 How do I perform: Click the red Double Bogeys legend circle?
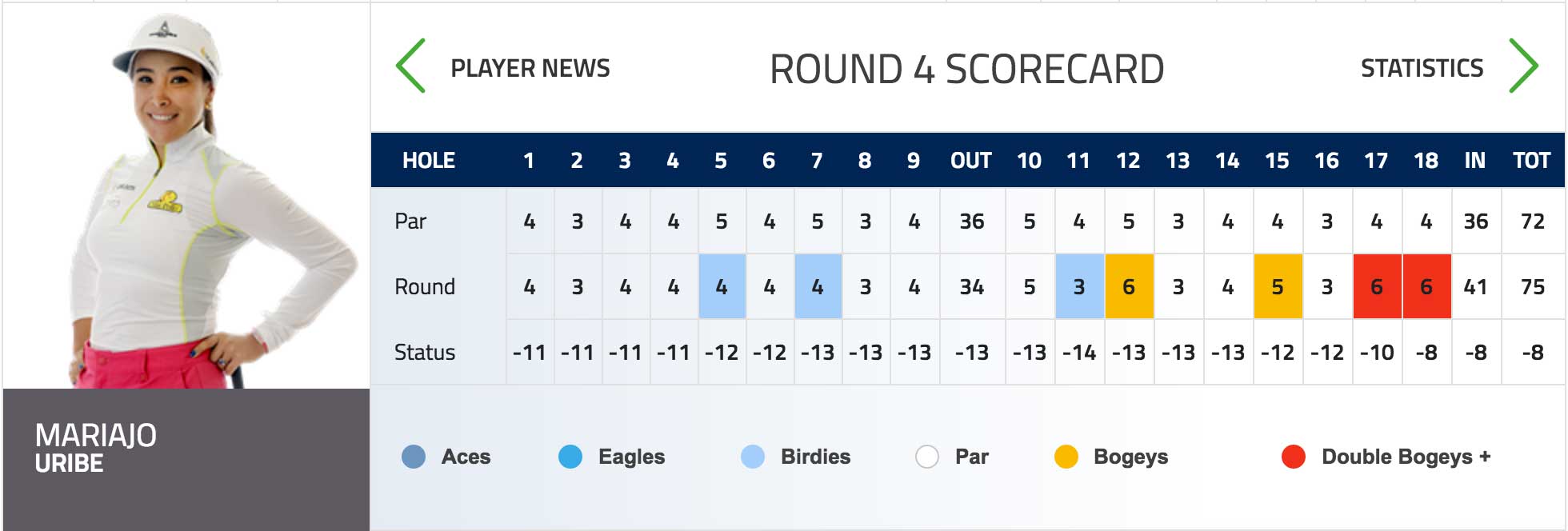tap(1294, 457)
